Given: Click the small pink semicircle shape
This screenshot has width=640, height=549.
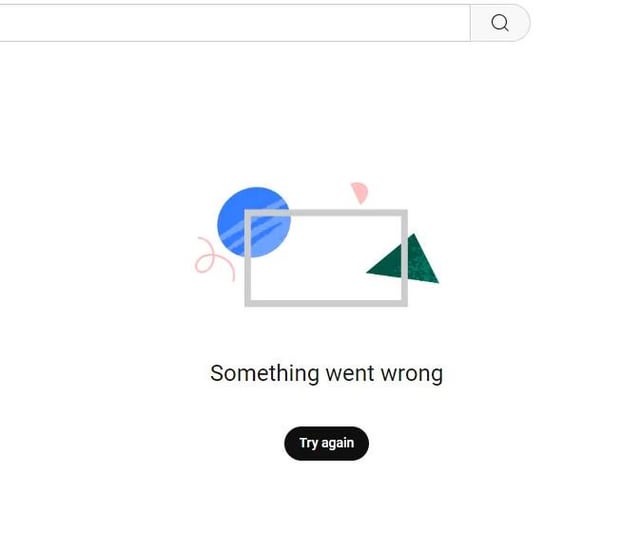Looking at the screenshot, I should [359, 192].
